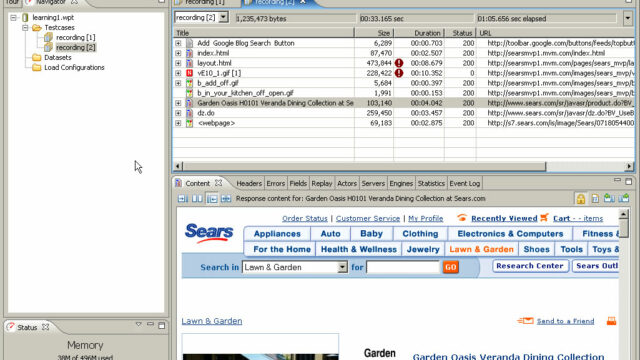Switch to the Replay tab
This screenshot has width=640, height=360.
click(322, 184)
